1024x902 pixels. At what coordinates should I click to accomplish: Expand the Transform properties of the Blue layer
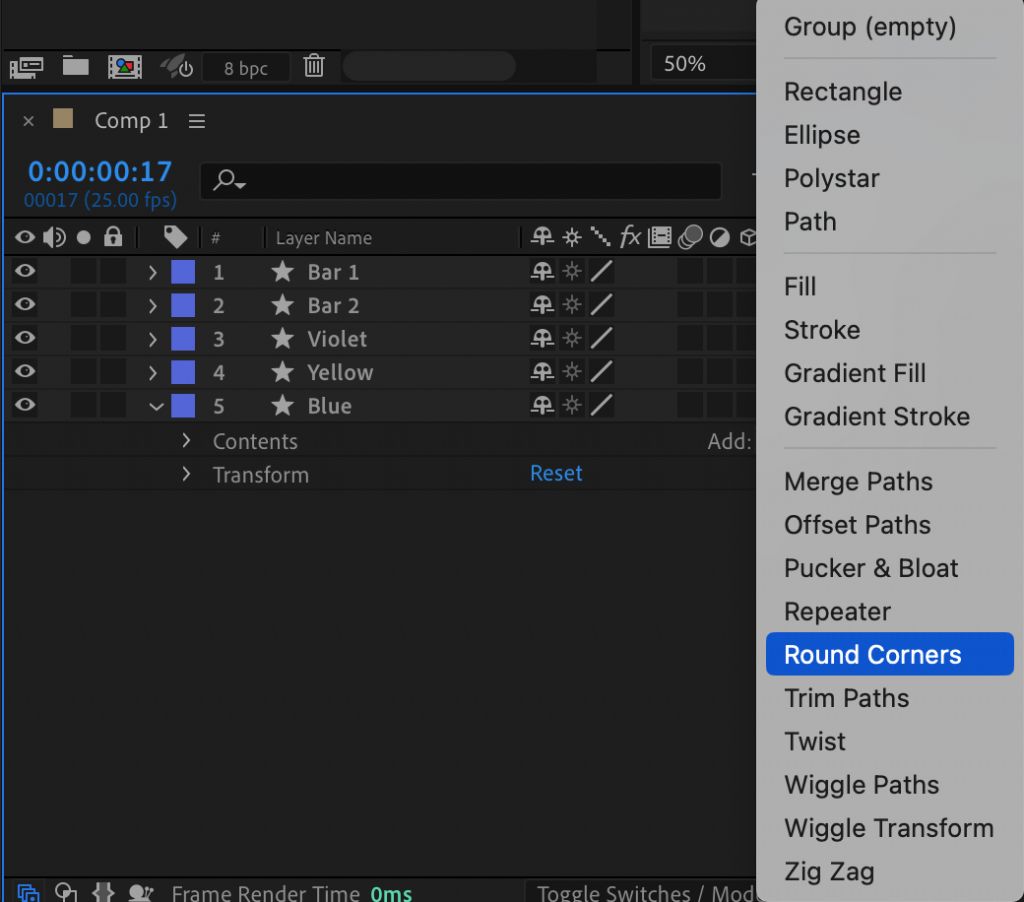186,474
